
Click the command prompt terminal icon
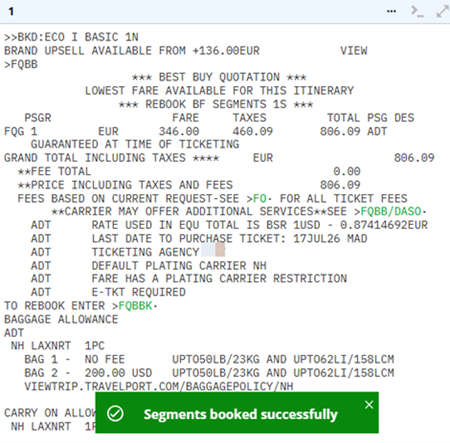tap(417, 11)
